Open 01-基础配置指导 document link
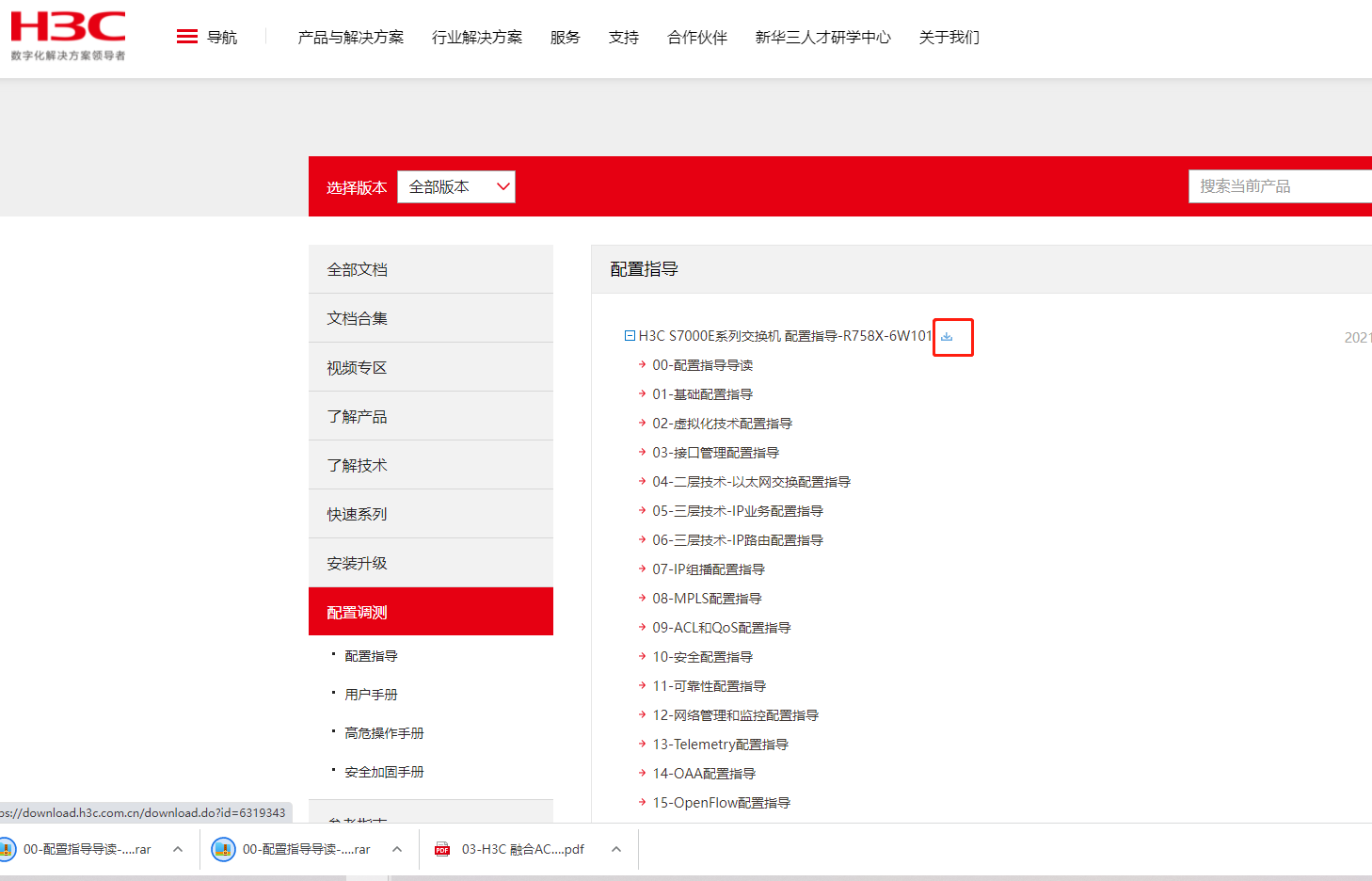The width and height of the screenshot is (1372, 881). (x=703, y=394)
